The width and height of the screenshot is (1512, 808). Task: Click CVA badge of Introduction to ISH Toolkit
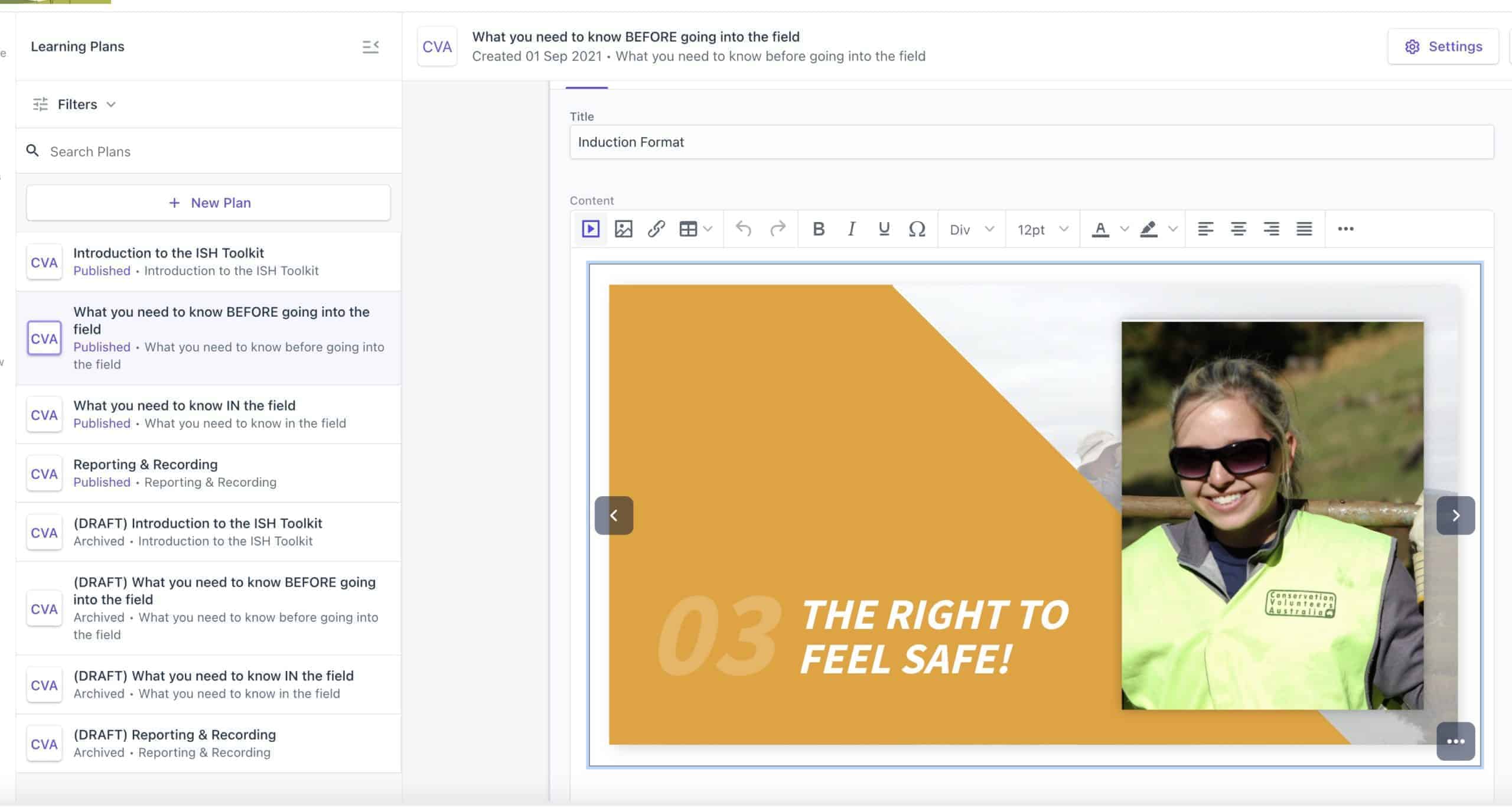(x=44, y=262)
